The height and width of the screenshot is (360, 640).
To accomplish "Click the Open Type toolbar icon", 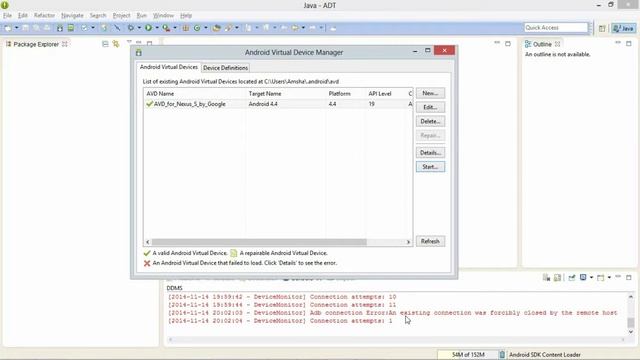I will click(x=216, y=28).
